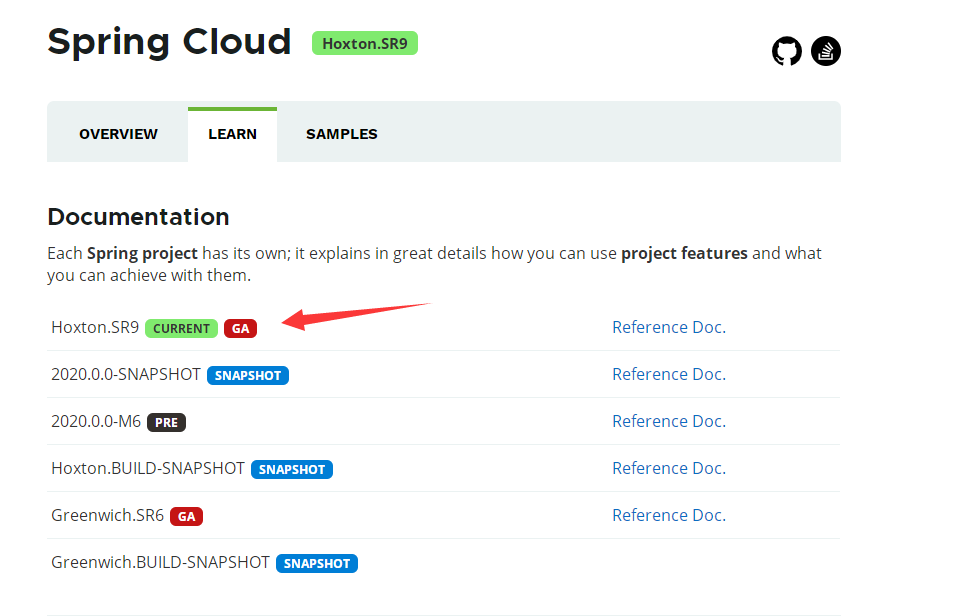Click the SNAPSHOT badge beside Greenwich.BUILD-SNAPSHOT
The image size is (955, 616).
tap(317, 563)
